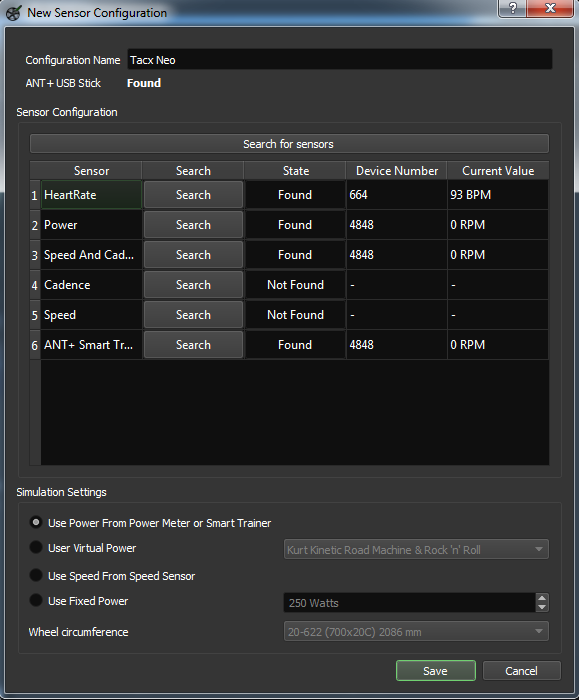The height and width of the screenshot is (700, 579).
Task: Choose Use Speed From Speed Sensor
Action: coord(36,575)
